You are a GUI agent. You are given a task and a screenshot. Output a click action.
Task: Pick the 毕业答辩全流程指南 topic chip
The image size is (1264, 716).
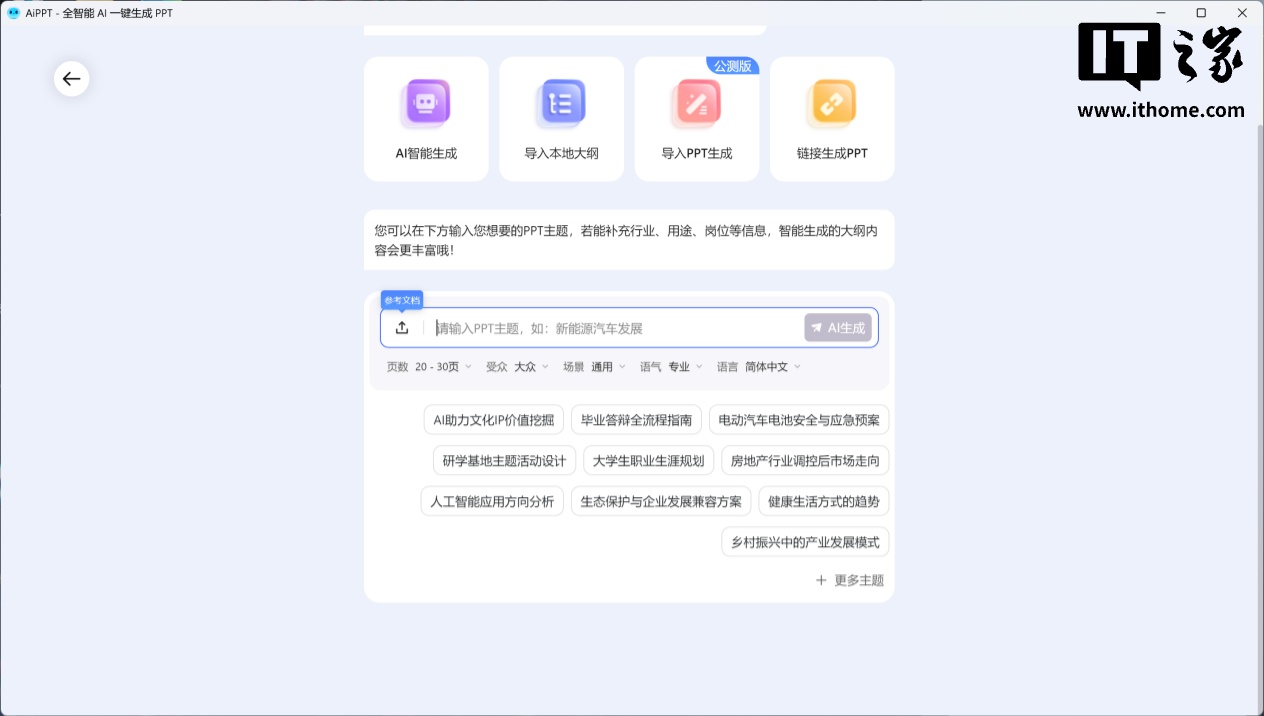[636, 420]
